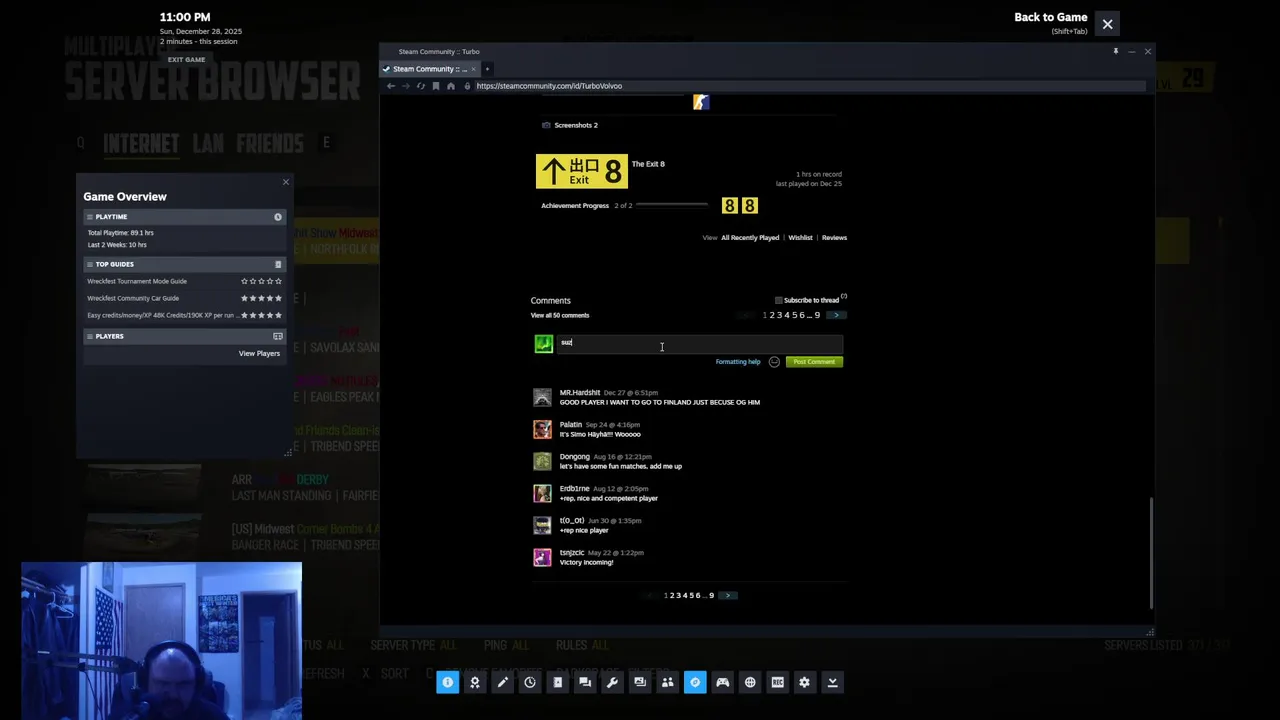Open All Recently Played view
This screenshot has width=1280, height=720.
coord(750,238)
